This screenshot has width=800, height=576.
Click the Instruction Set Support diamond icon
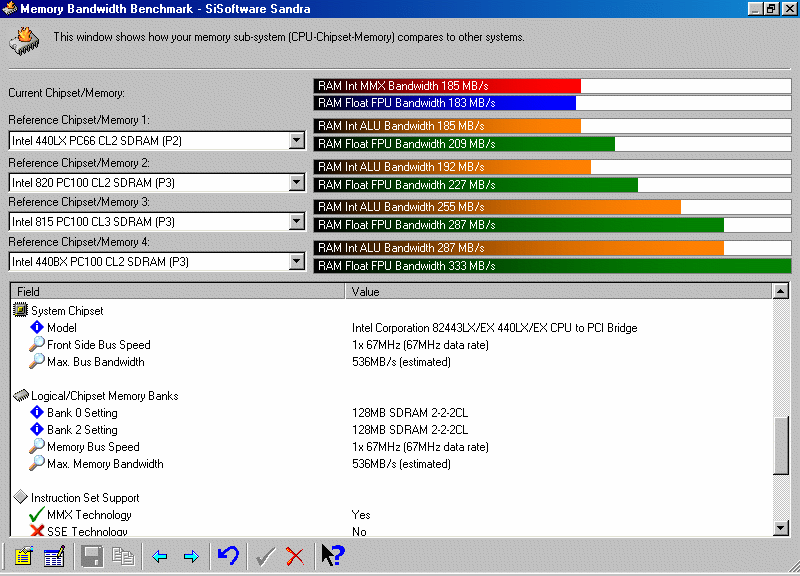point(20,497)
